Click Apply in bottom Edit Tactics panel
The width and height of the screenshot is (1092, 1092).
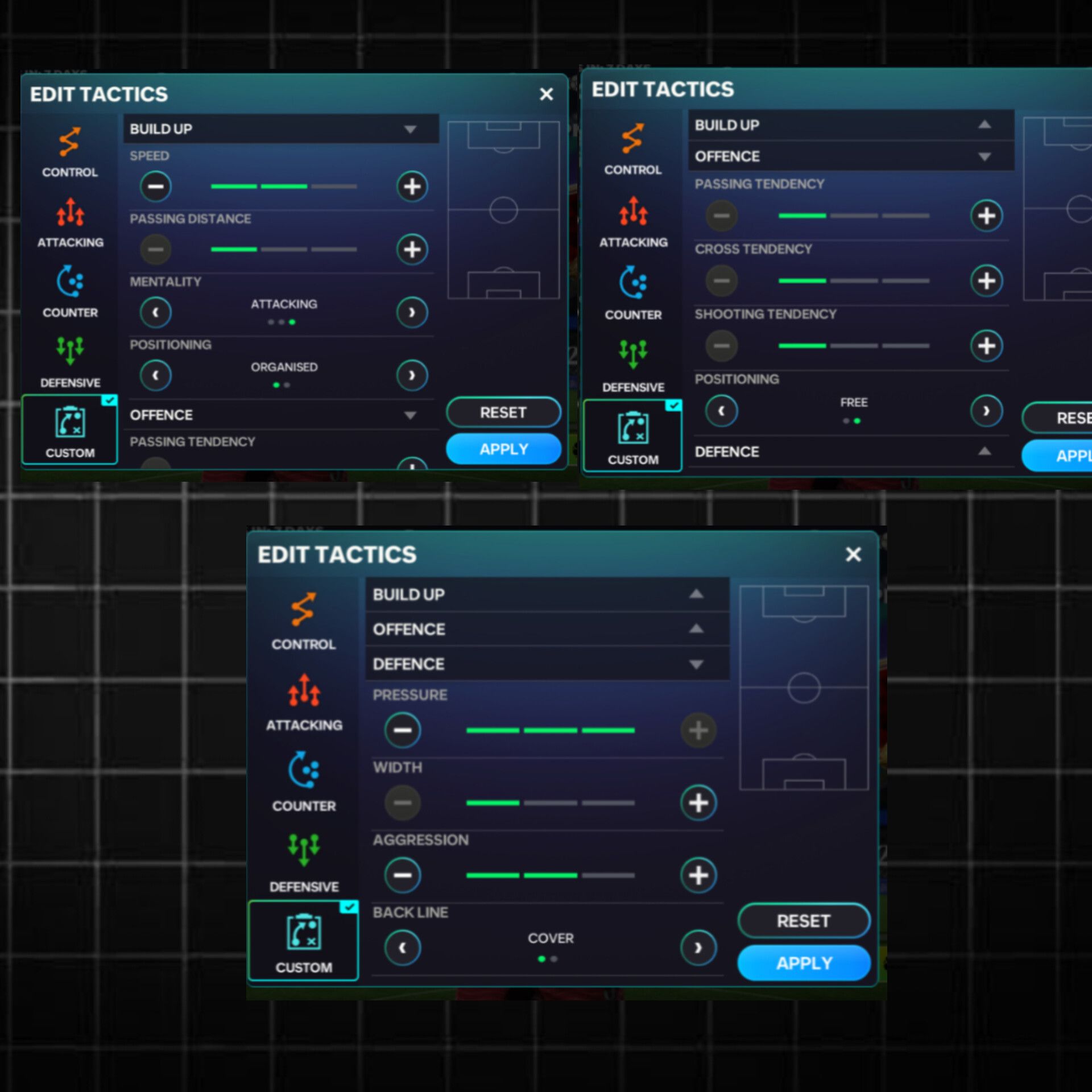pyautogui.click(x=804, y=963)
